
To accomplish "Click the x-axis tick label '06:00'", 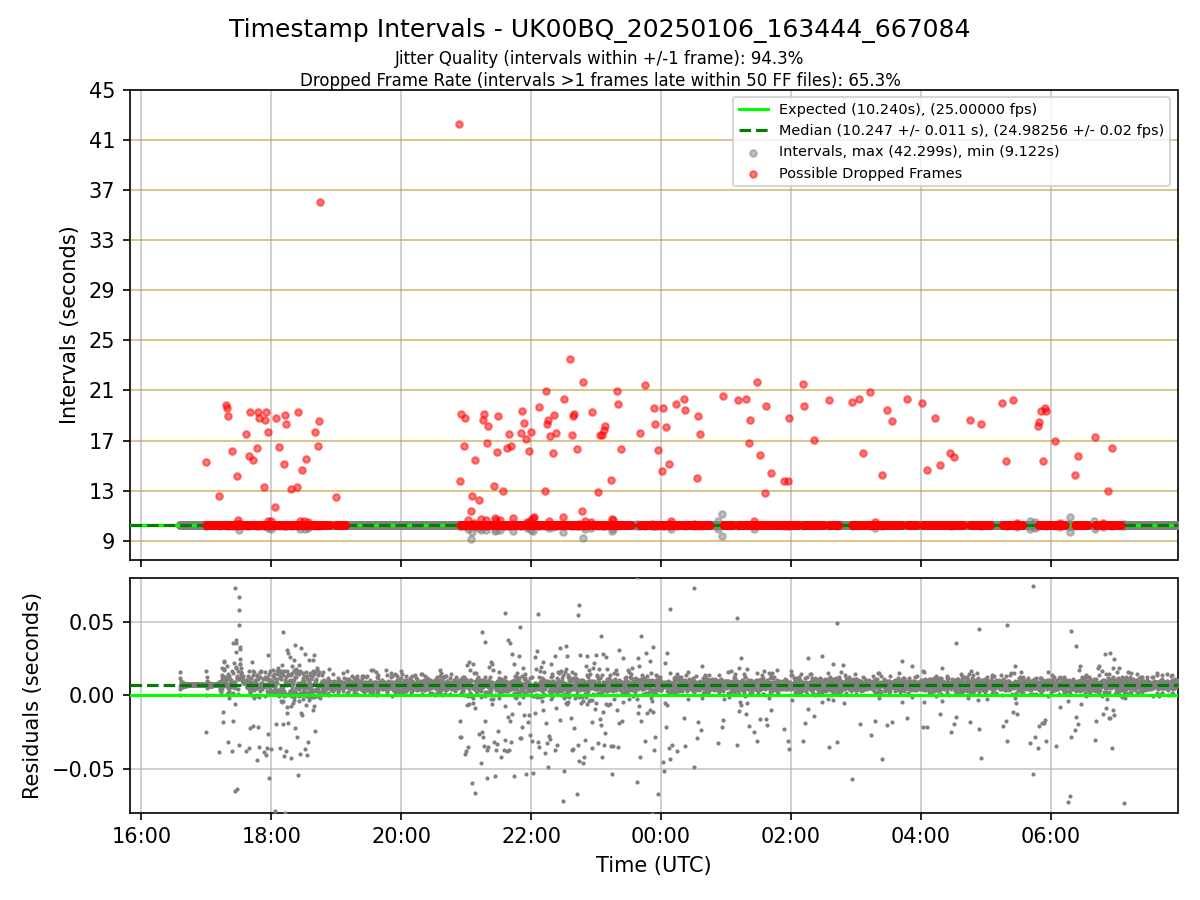I will coord(1051,834).
